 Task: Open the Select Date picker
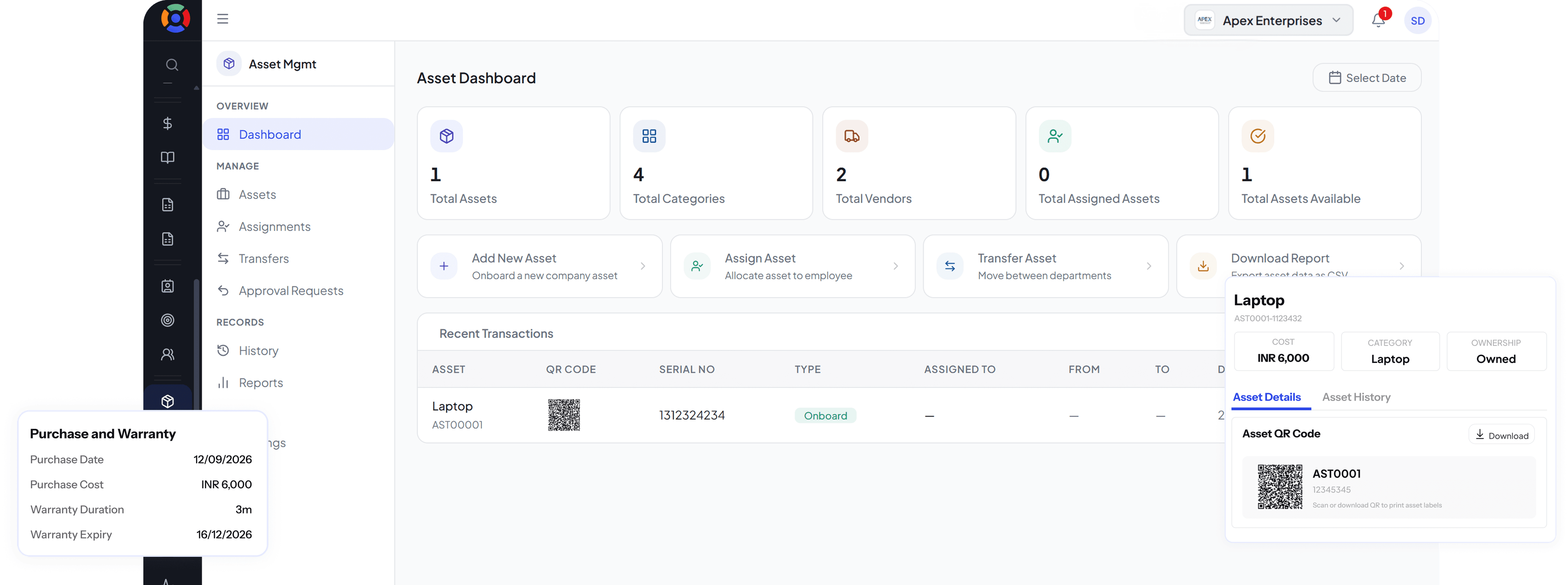click(1367, 78)
